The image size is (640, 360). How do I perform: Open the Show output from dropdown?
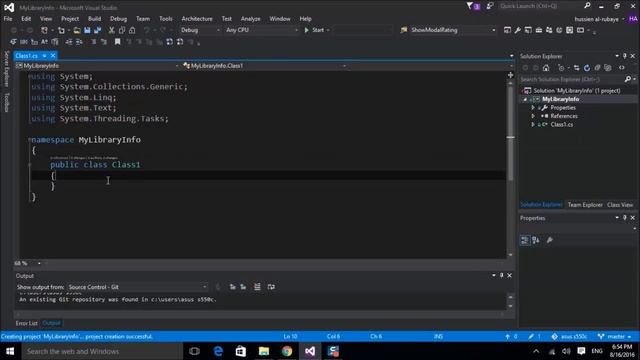138,287
